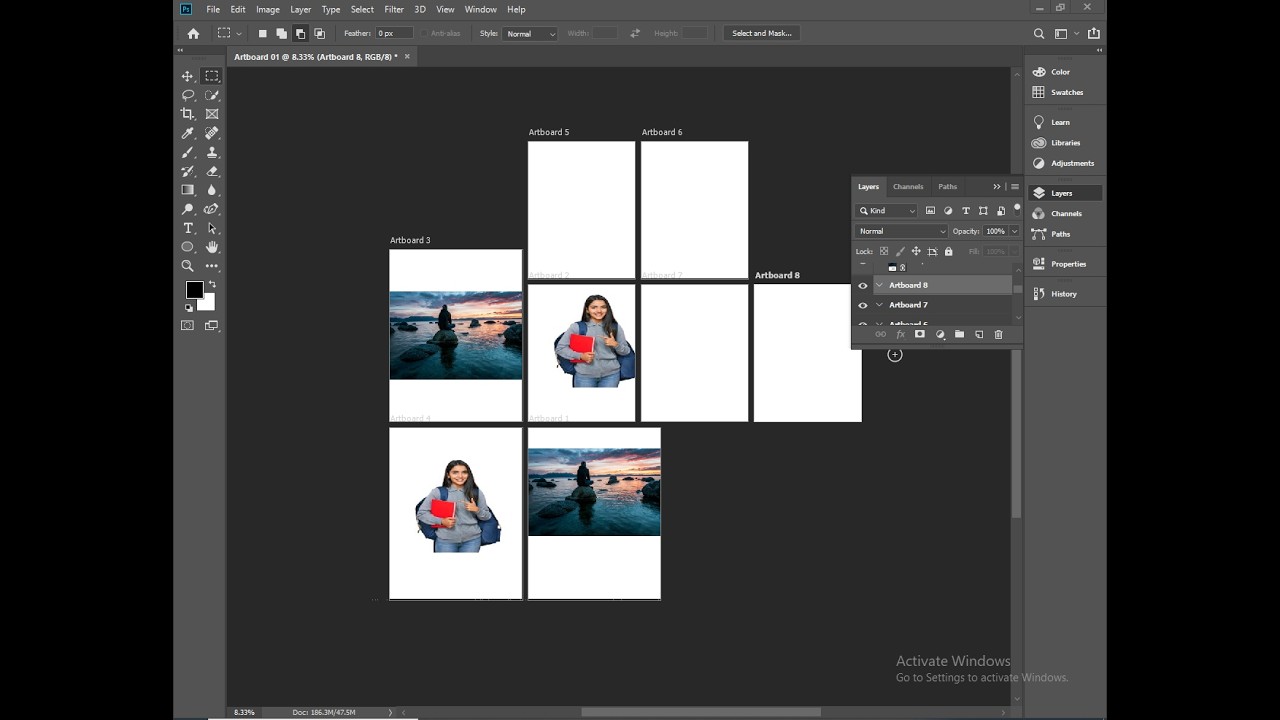Open the Libraries panel

pyautogui.click(x=1066, y=143)
